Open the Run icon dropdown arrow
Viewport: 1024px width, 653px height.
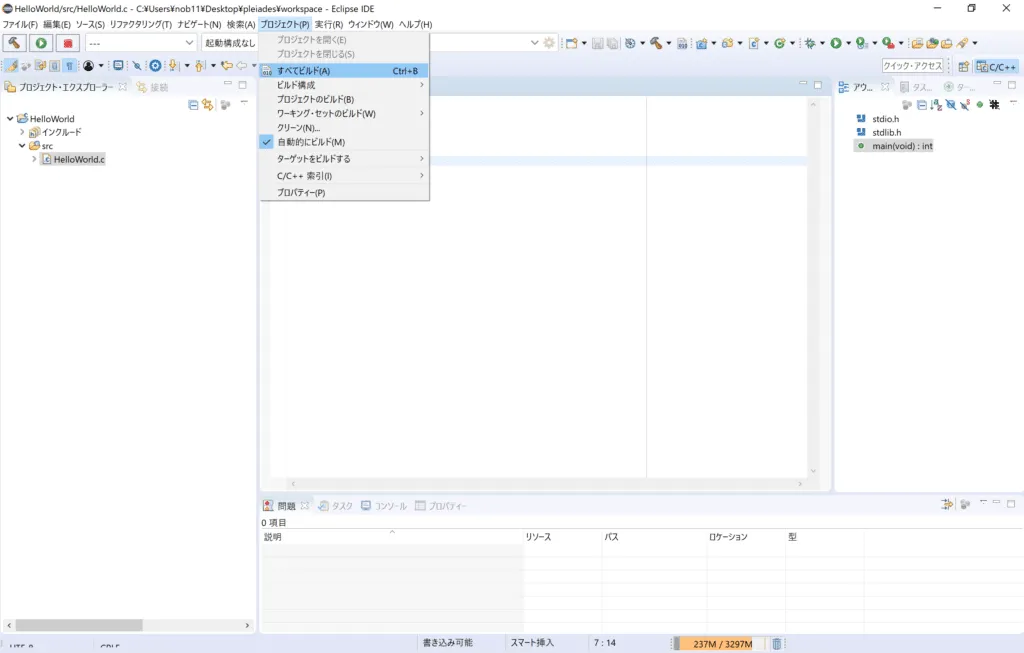click(x=848, y=43)
